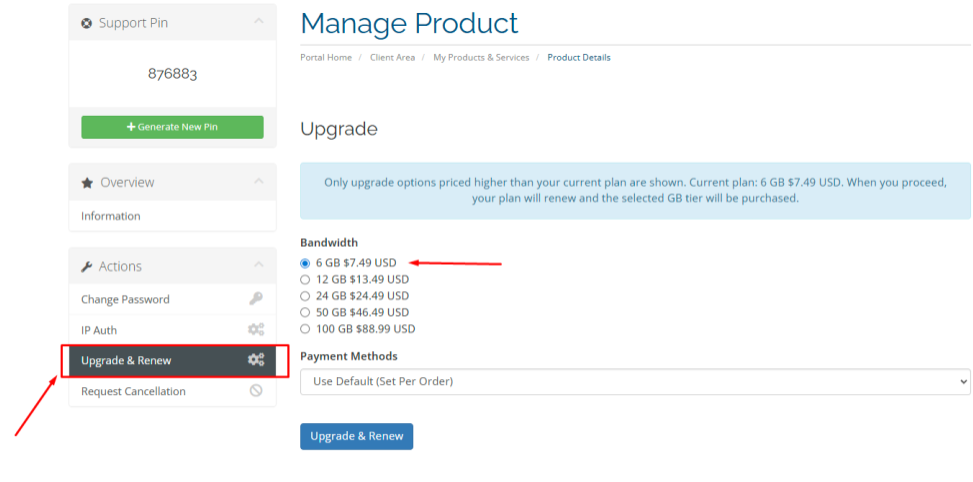
Task: Collapse the Actions panel chevron
Action: 259,265
